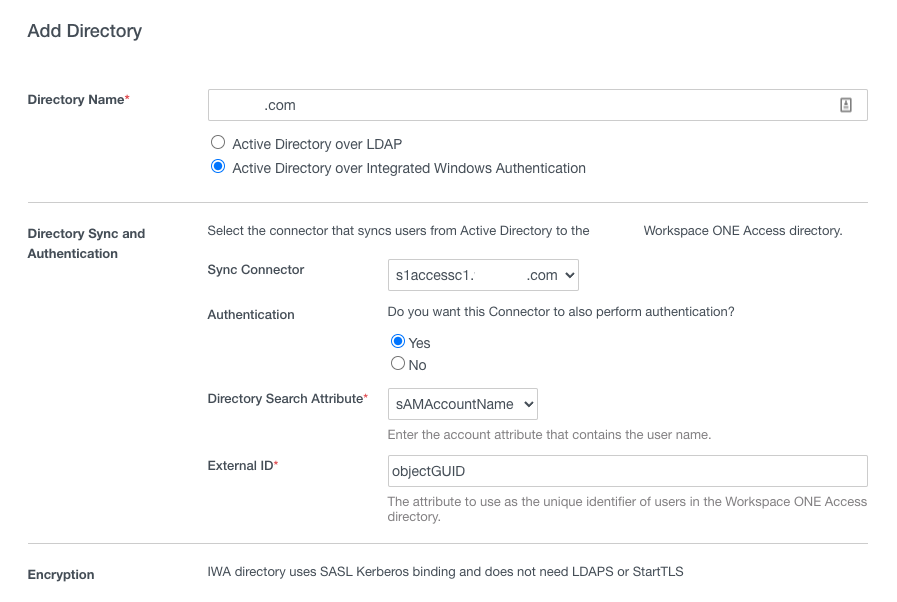
Task: Click the External ID objectGUID field
Action: click(x=627, y=470)
